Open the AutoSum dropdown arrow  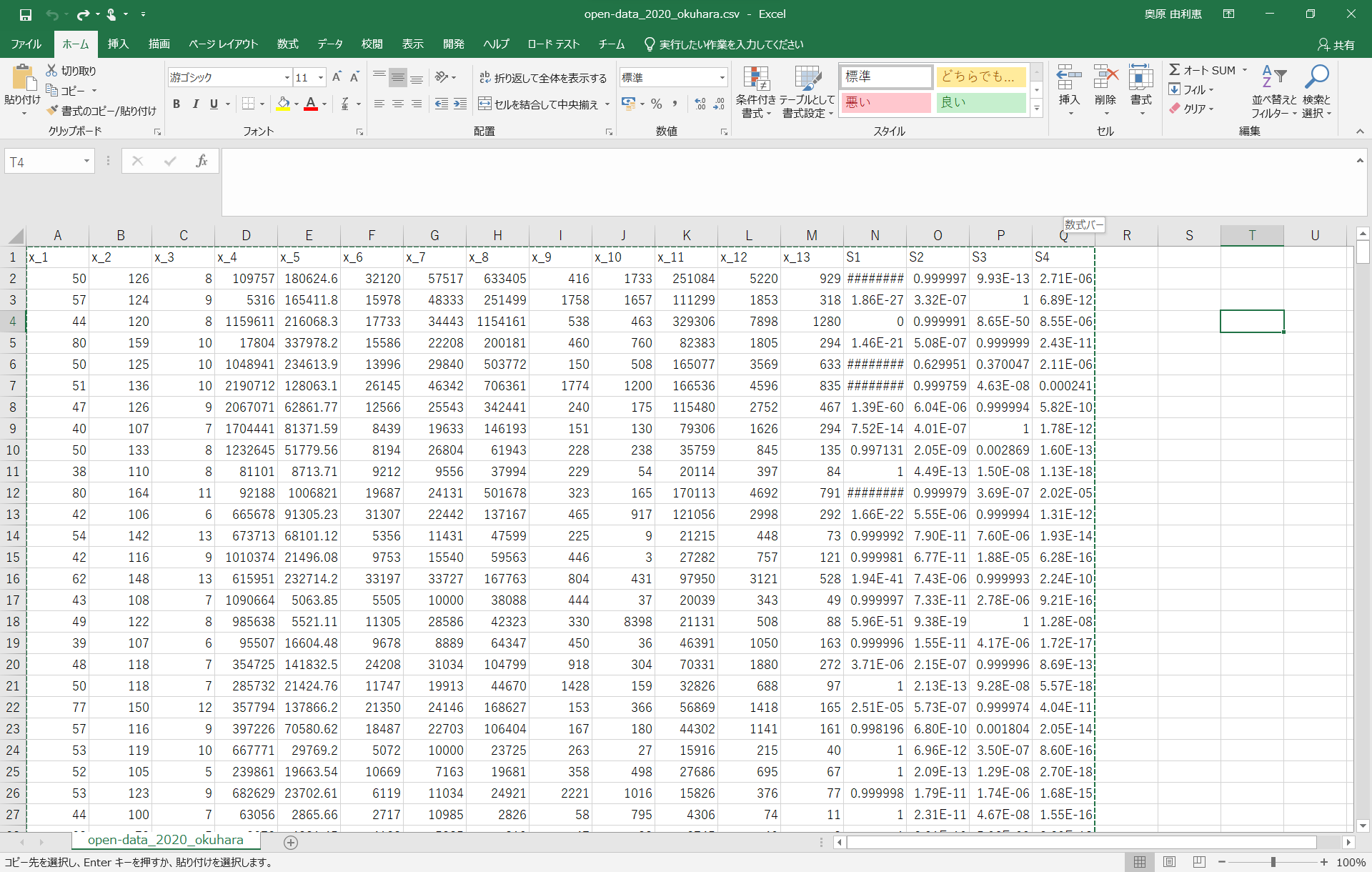tap(1245, 70)
